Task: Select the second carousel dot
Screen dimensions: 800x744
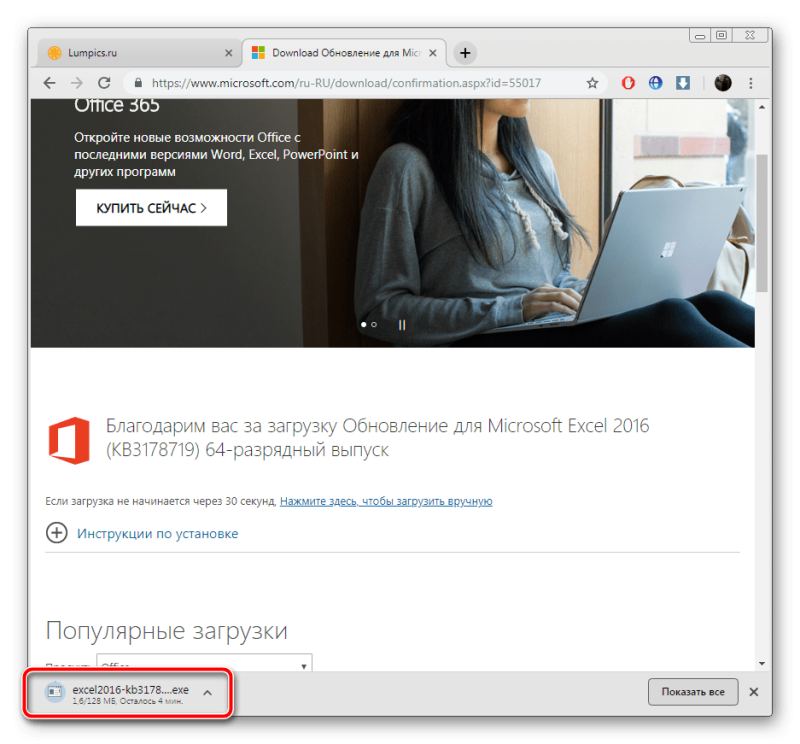Action: [x=374, y=325]
